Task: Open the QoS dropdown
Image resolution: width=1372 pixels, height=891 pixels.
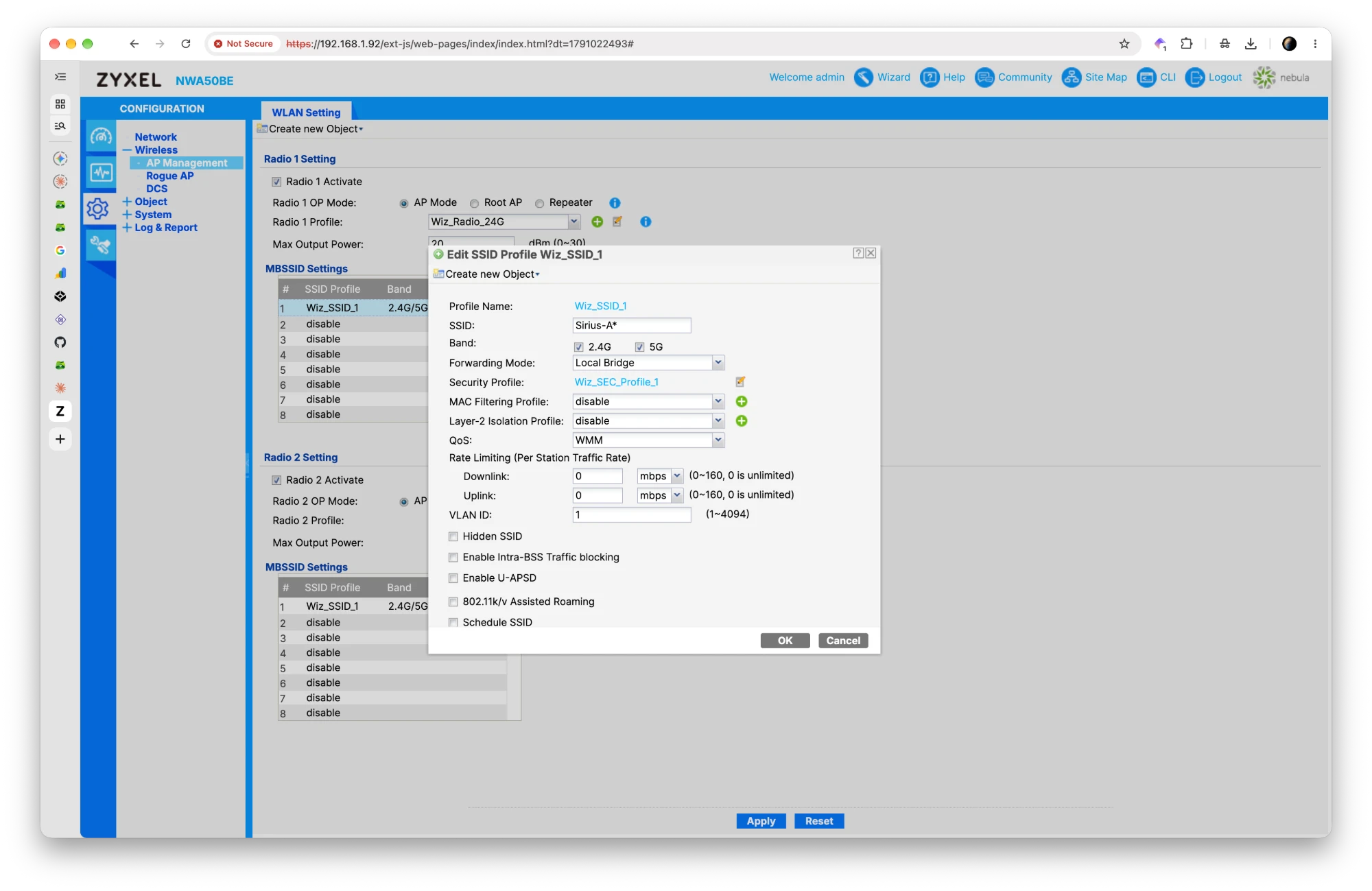Action: click(x=648, y=440)
